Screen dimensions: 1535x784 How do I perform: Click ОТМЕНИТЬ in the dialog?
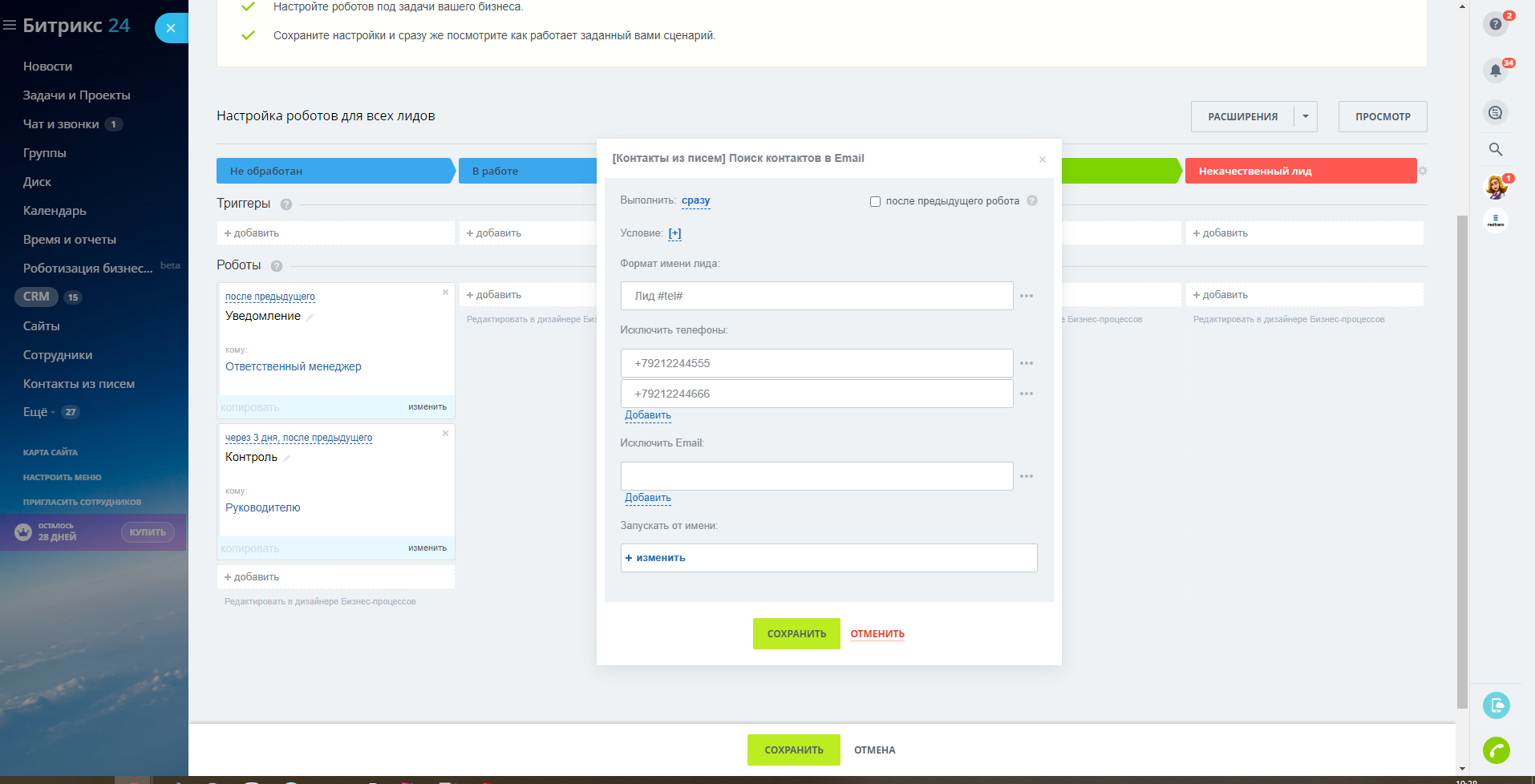click(877, 634)
